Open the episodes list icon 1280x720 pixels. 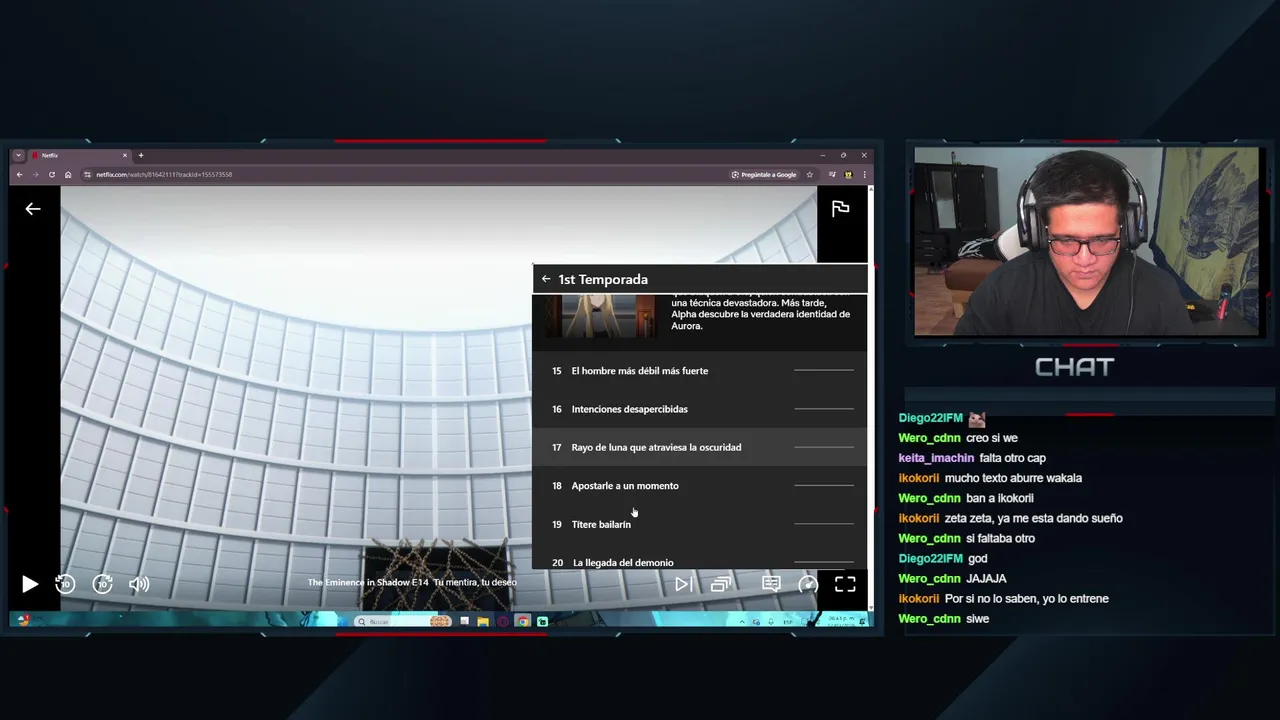[721, 584]
